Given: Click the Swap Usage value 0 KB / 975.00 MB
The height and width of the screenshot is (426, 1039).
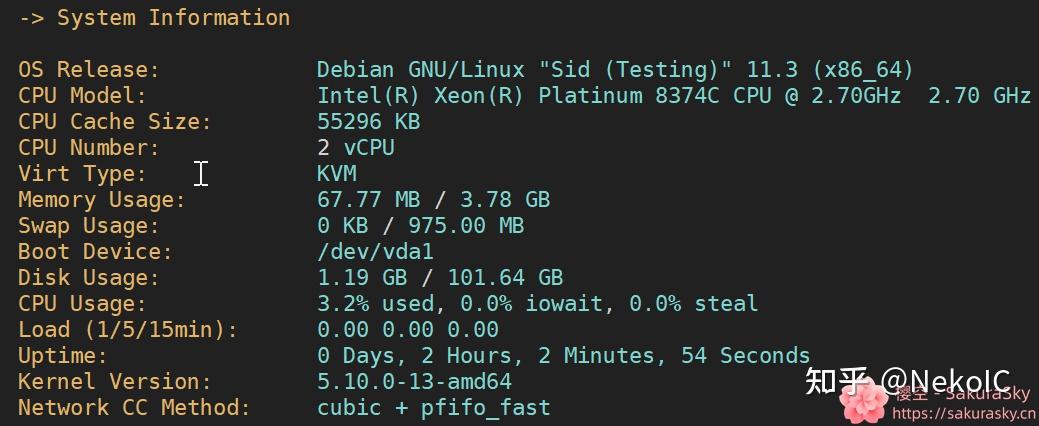Looking at the screenshot, I should (420, 226).
